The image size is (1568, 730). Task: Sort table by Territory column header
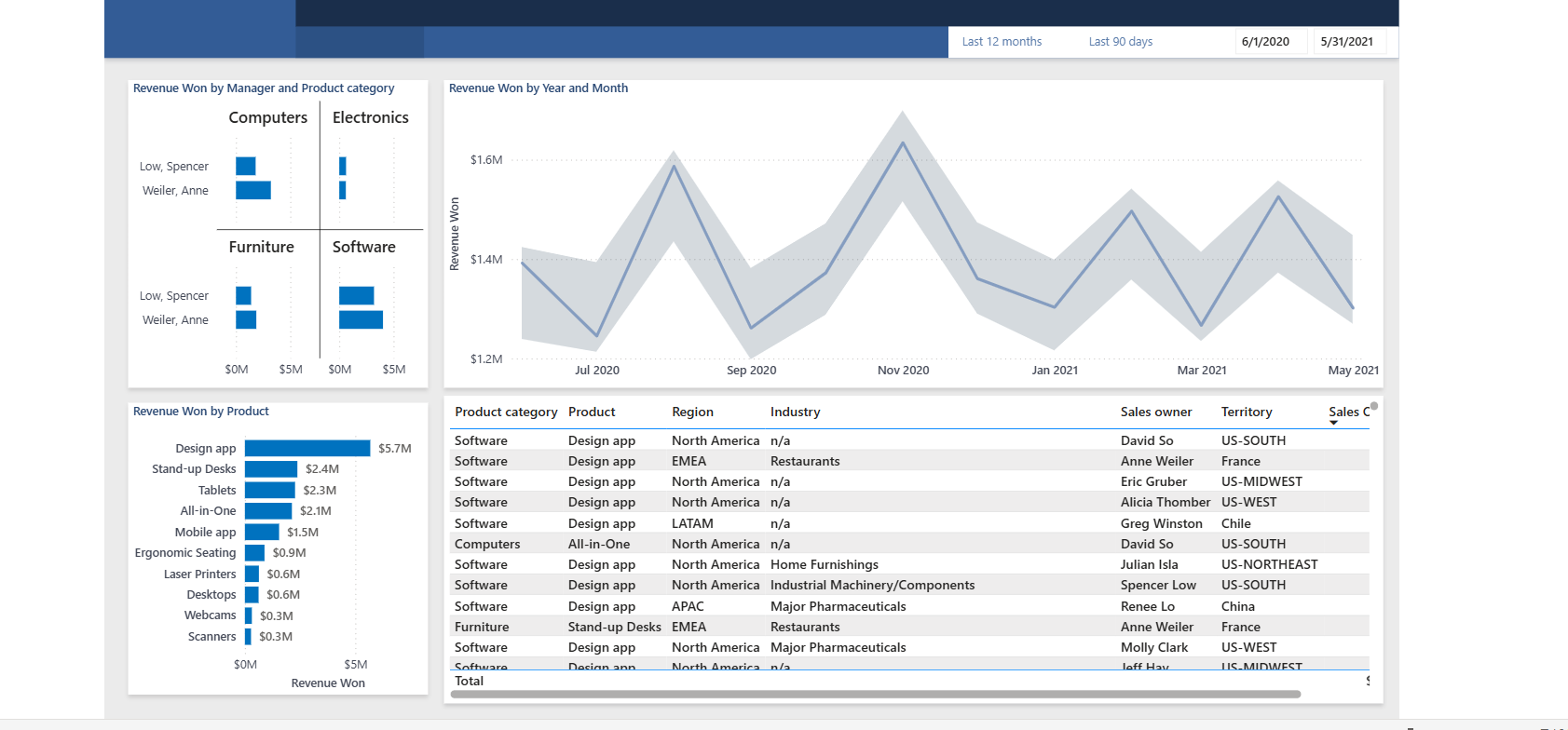click(1247, 412)
